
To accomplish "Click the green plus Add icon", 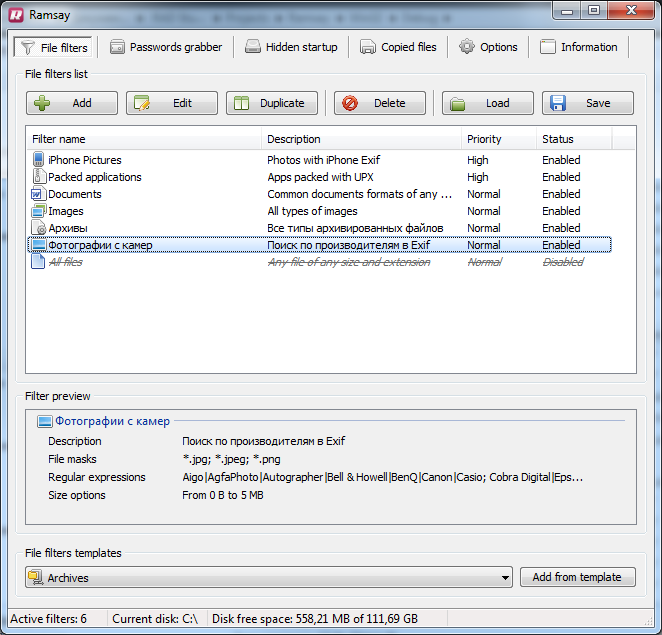I will coord(42,103).
